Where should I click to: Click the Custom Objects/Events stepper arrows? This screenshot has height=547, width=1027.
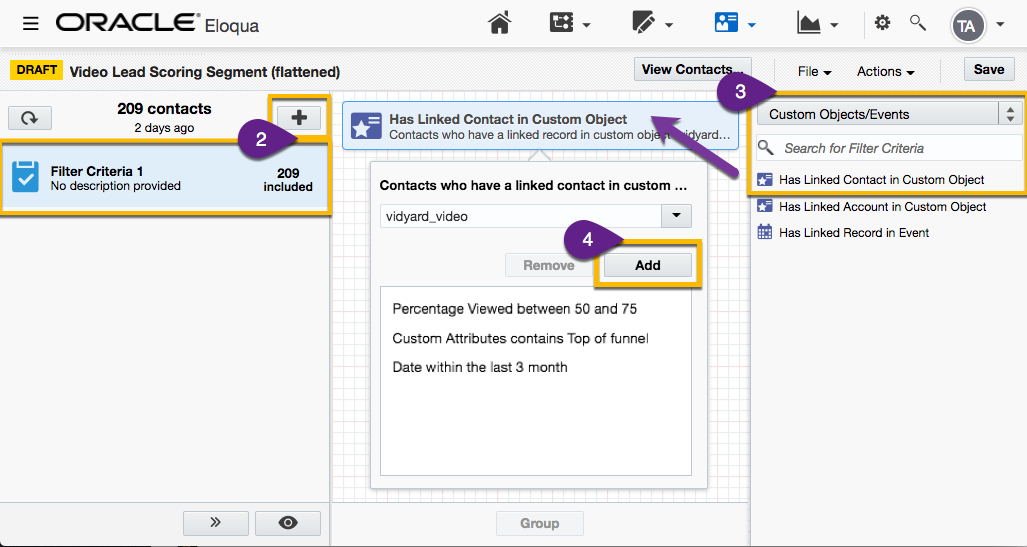1010,114
